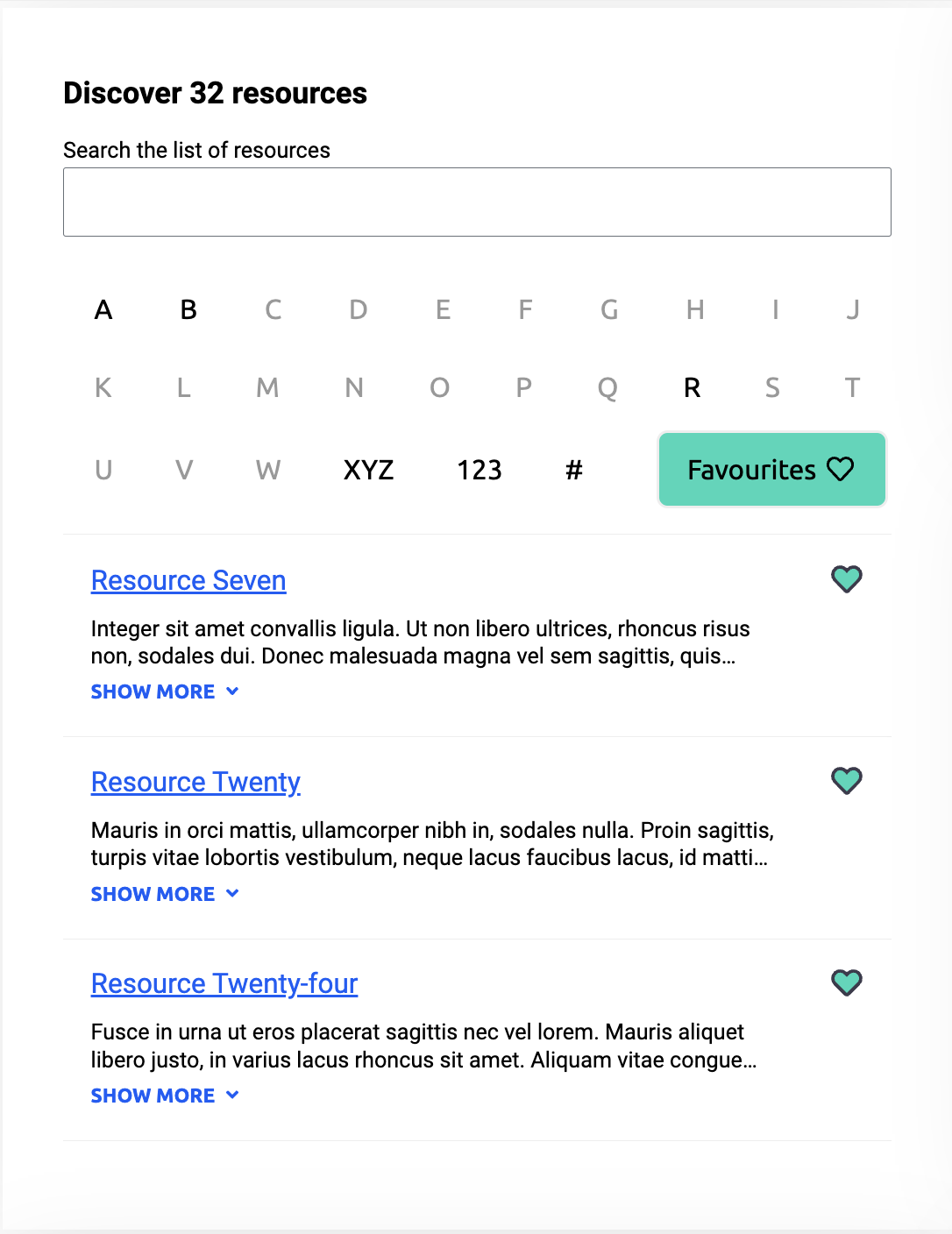952x1234 pixels.
Task: Select the letter R filter
Action: click(693, 388)
